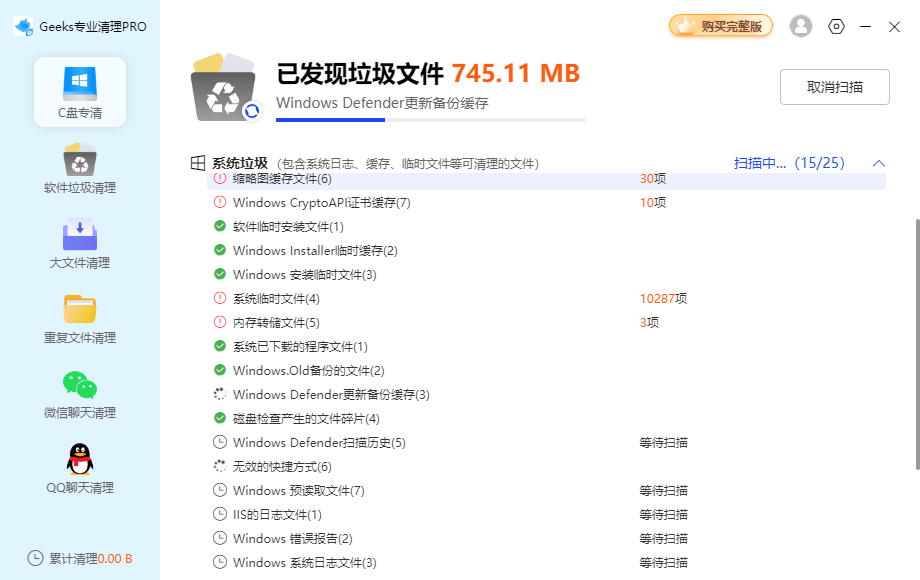
Task: Select 系统临时文件(4) row
Action: point(546,299)
